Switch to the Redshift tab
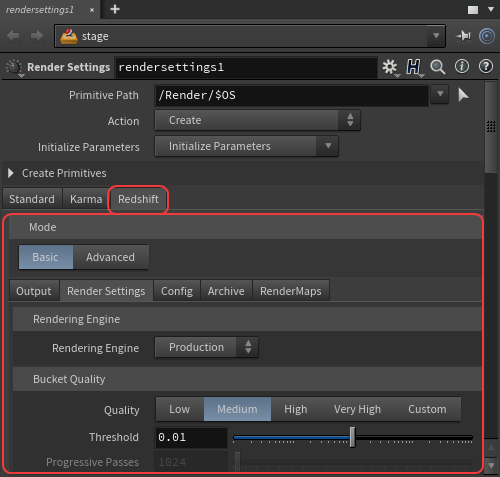The height and width of the screenshot is (477, 500). (138, 199)
